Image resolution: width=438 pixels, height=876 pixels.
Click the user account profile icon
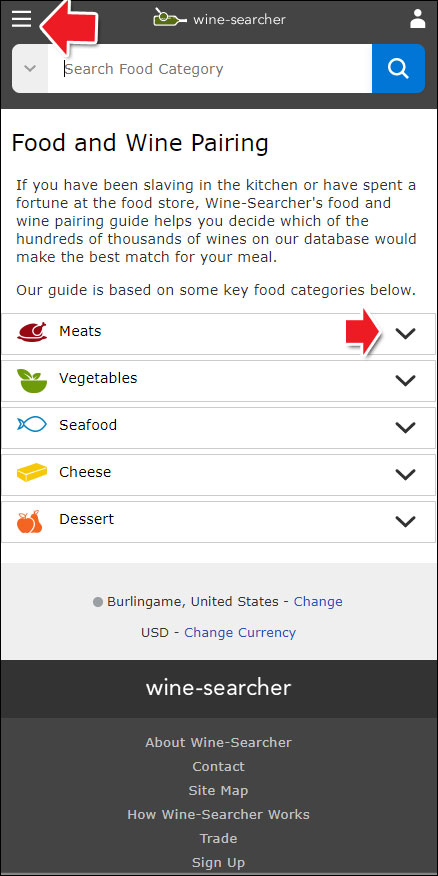[417, 18]
